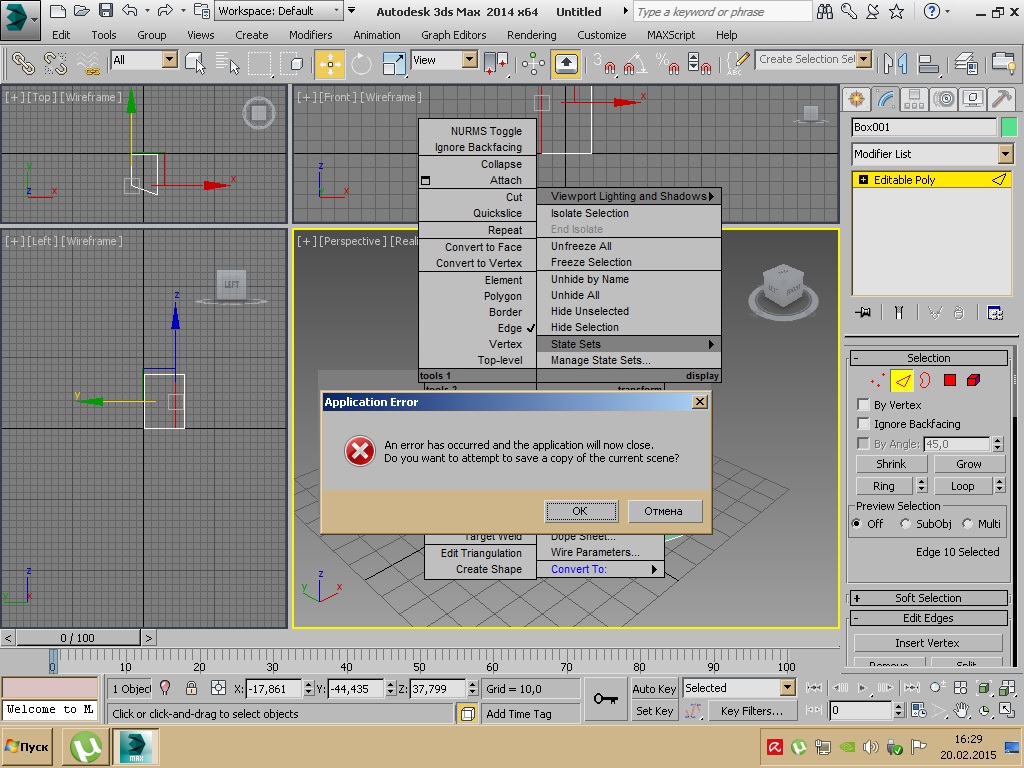Screen dimensions: 1024x768
Task: Click the Set Keys key icon button
Action: point(606,699)
